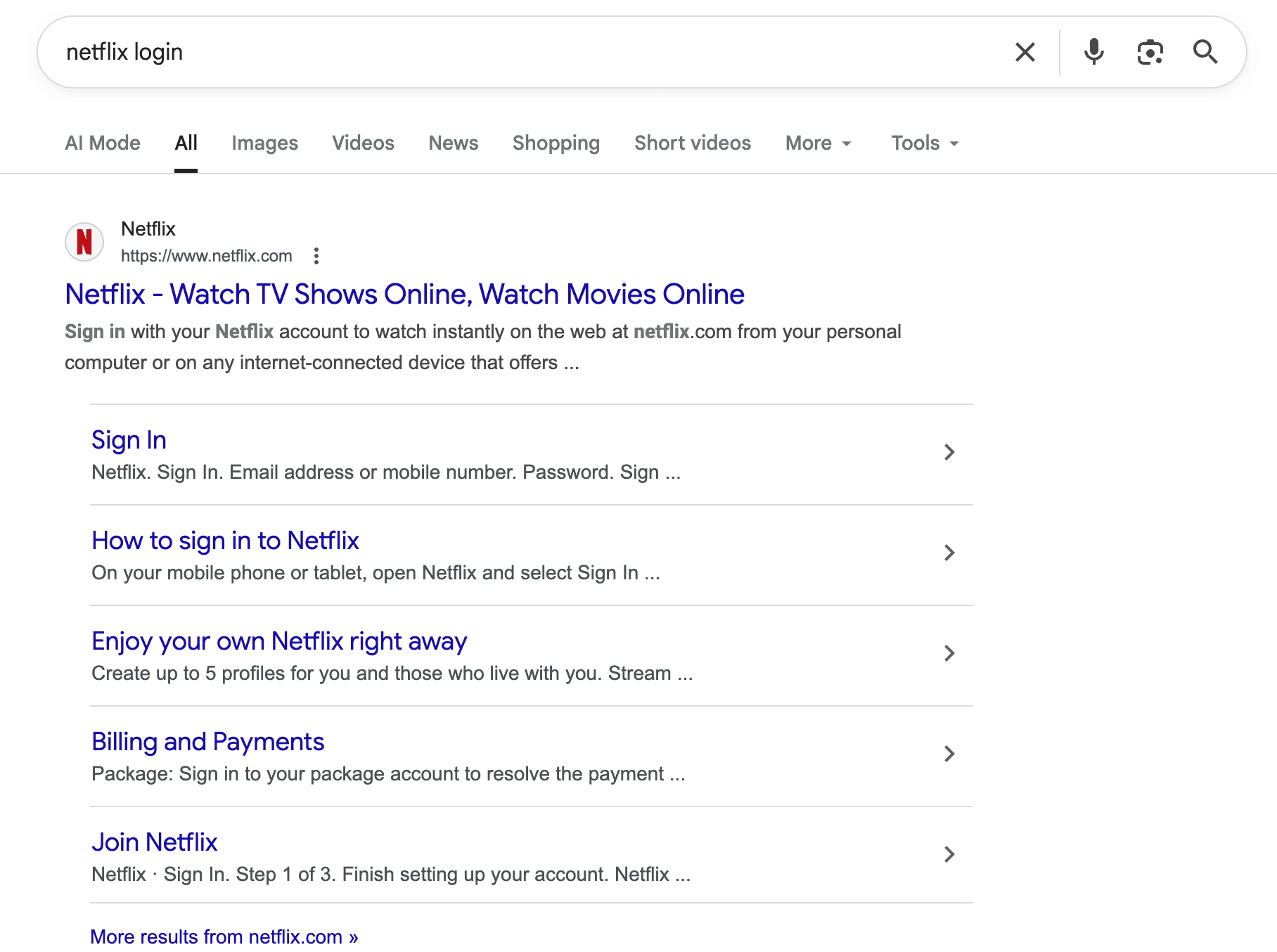Switch to the Images tab
1277x952 pixels.
tap(264, 143)
